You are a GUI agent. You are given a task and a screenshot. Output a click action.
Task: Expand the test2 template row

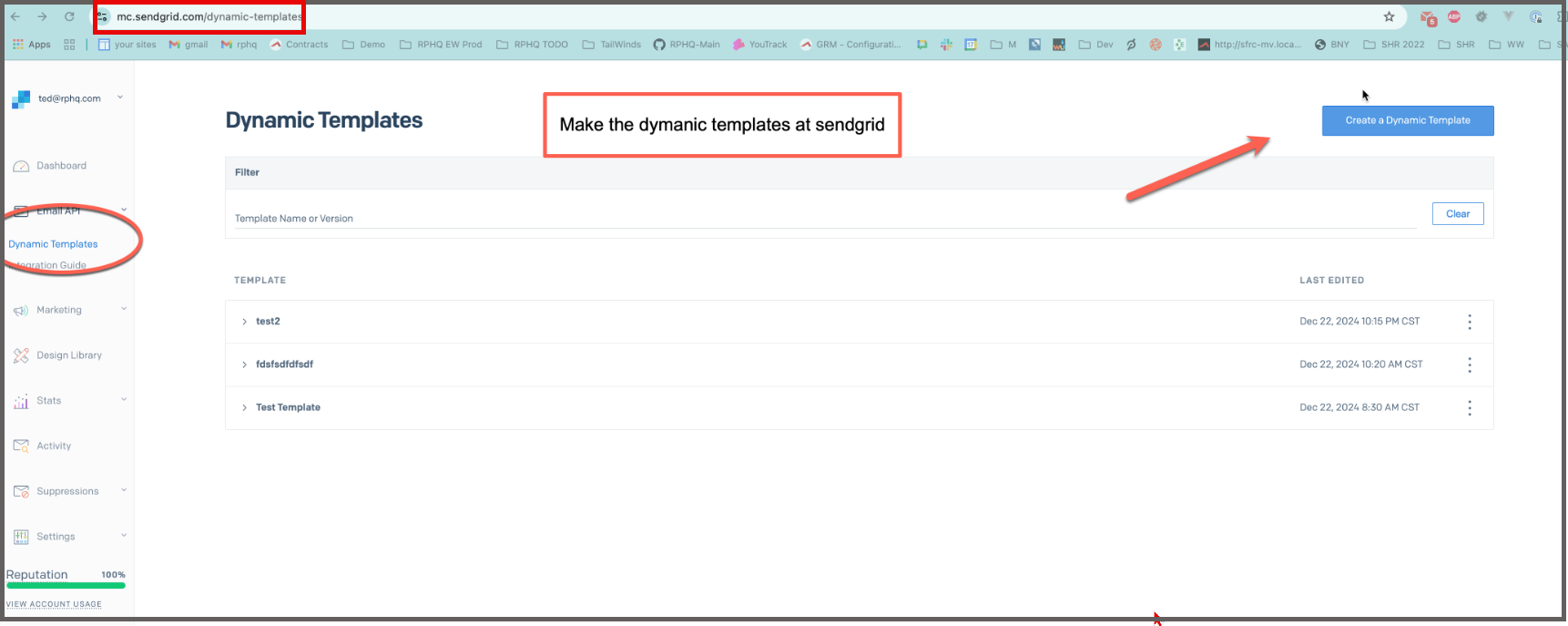[x=244, y=322]
